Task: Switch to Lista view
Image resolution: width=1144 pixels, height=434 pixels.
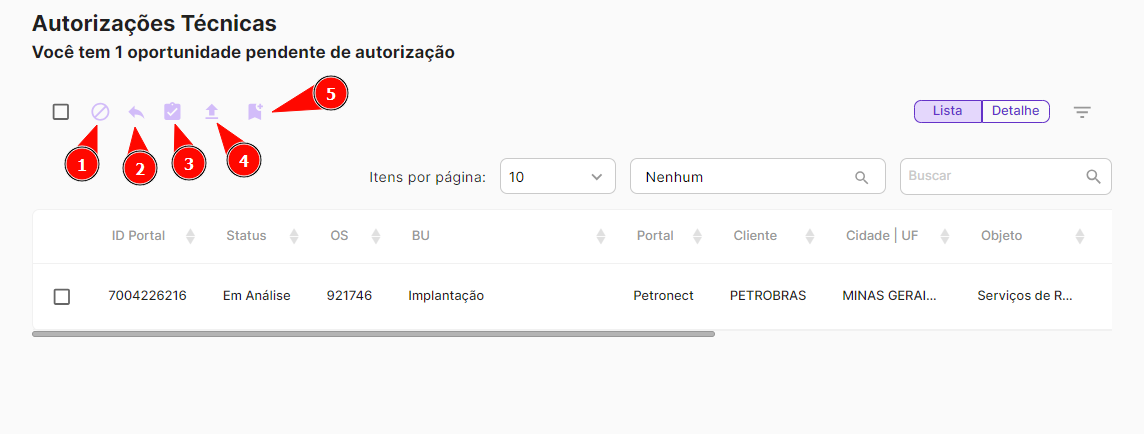Action: pyautogui.click(x=947, y=111)
